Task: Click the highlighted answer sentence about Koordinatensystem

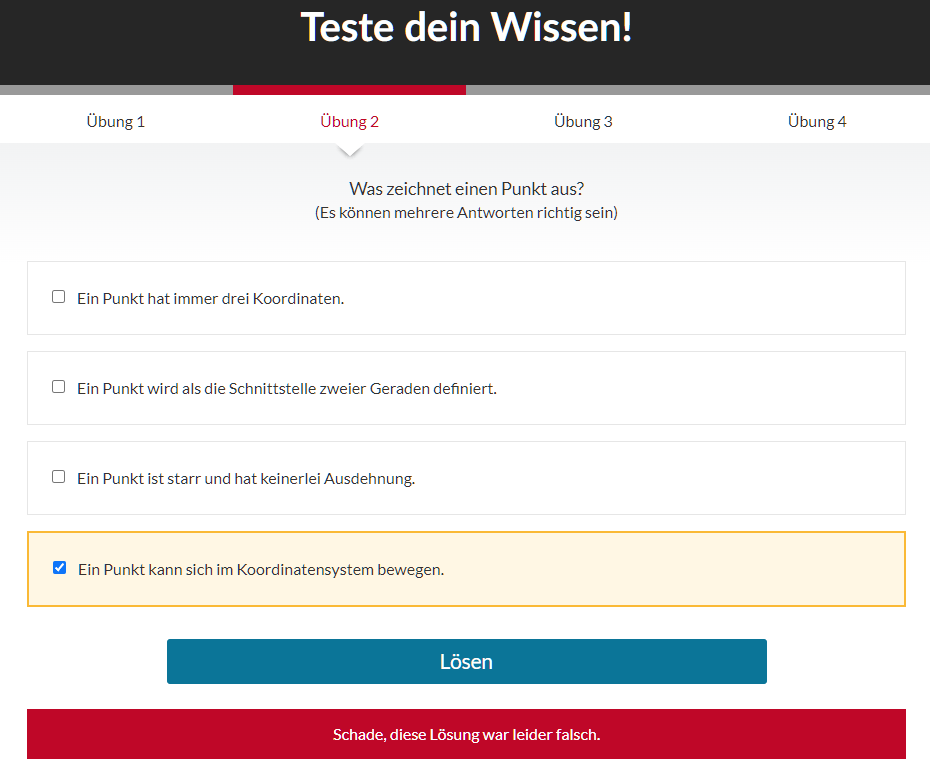Action: (260, 569)
